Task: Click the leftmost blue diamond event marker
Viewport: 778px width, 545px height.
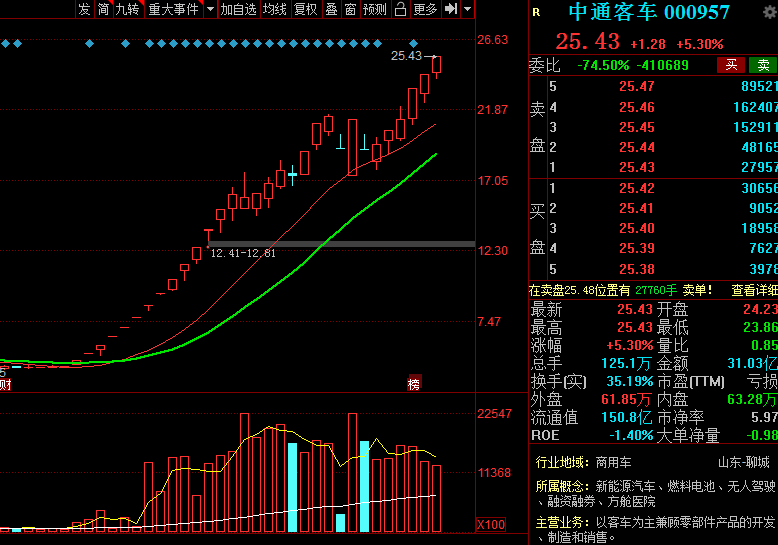Action: pos(5,44)
